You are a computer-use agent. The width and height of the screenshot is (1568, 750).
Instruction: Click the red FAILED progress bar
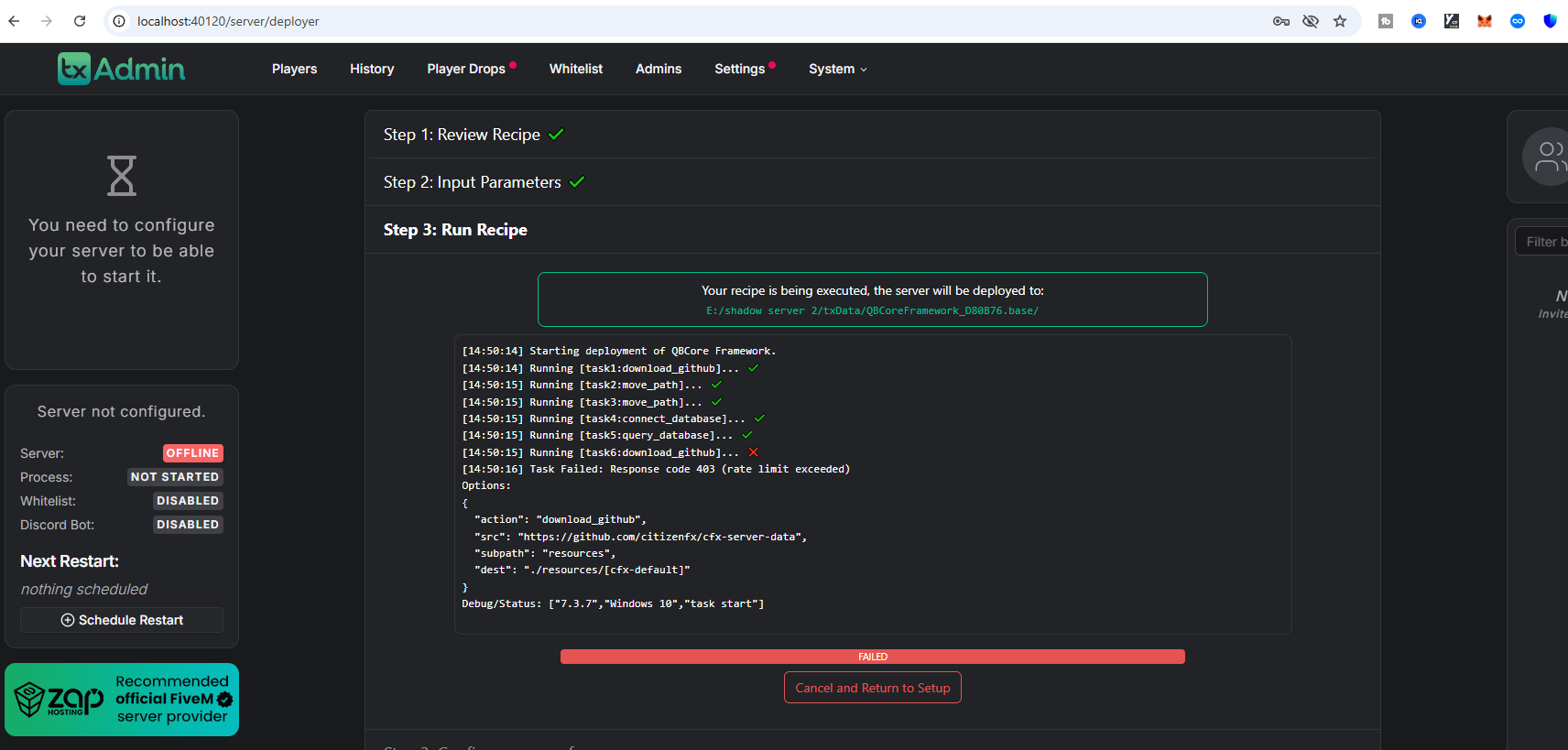click(x=872, y=657)
